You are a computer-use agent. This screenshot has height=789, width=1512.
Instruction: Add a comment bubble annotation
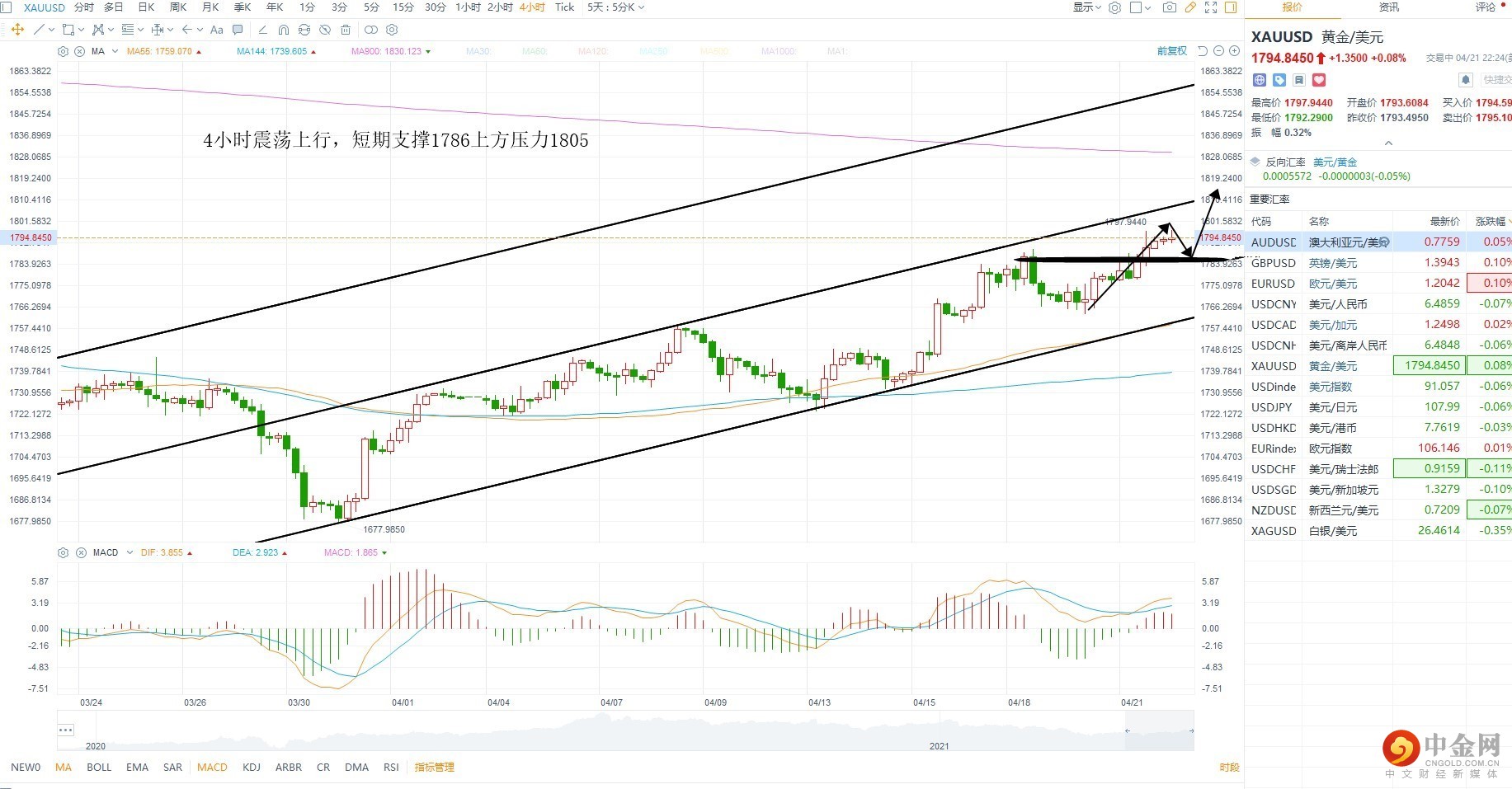[x=238, y=30]
